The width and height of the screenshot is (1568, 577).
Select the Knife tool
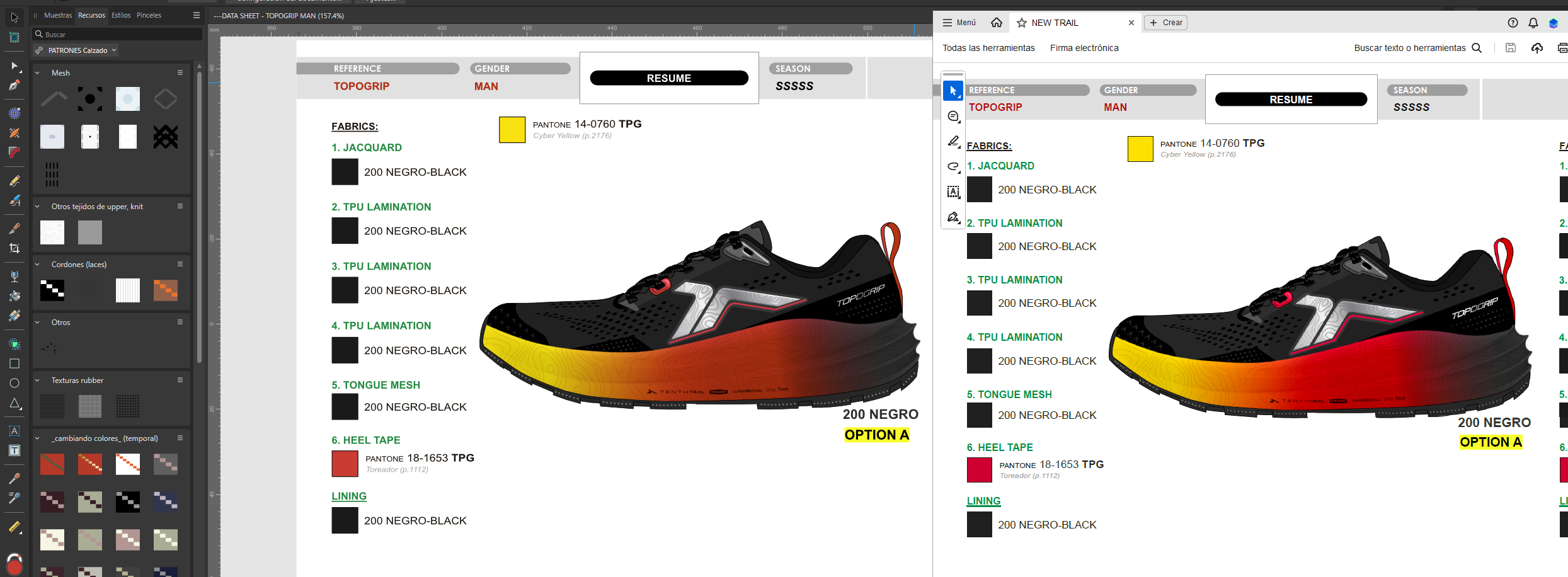(14, 229)
